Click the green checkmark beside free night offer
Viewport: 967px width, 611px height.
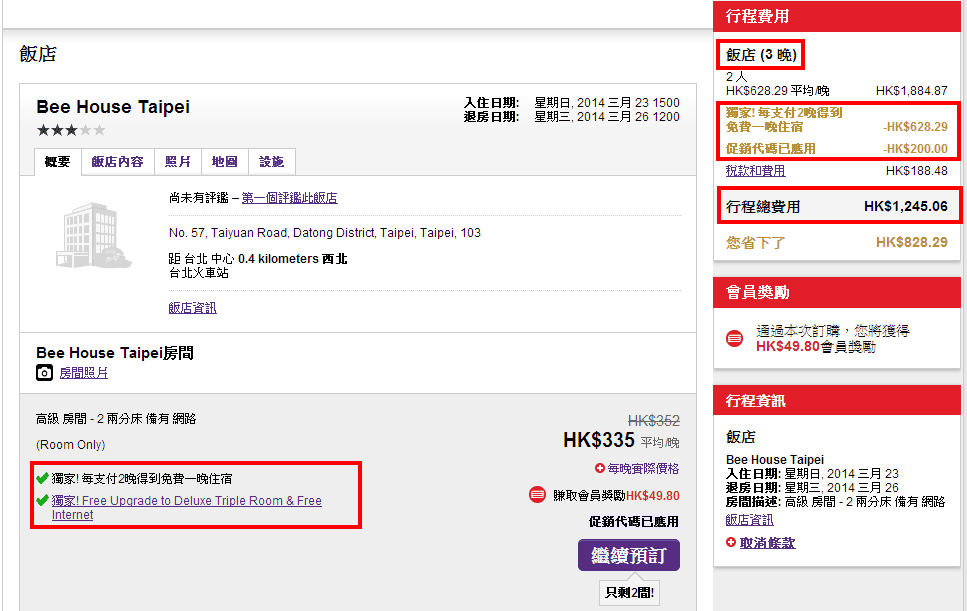tap(42, 479)
